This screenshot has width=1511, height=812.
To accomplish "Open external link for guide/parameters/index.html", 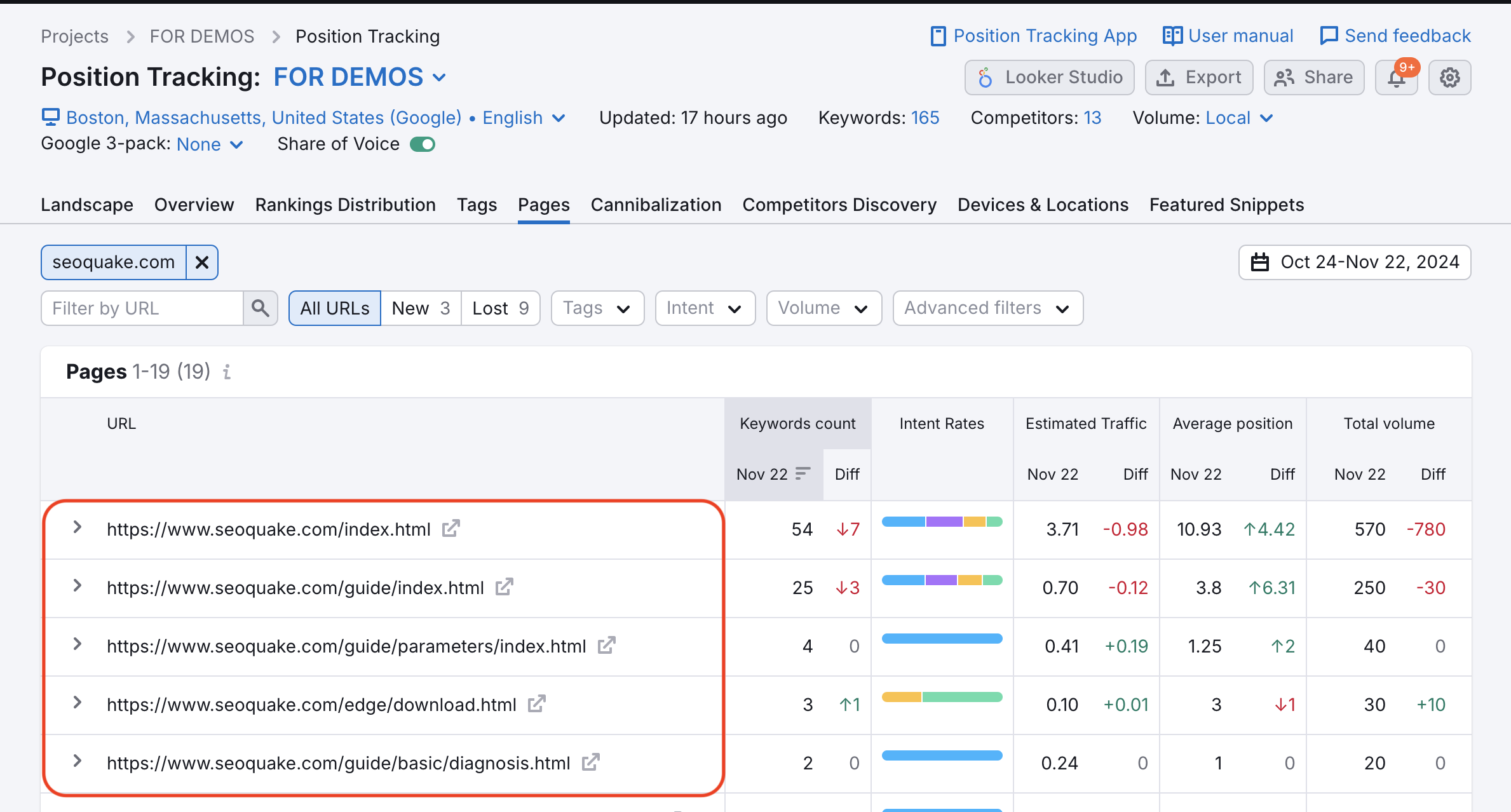I will [x=606, y=646].
